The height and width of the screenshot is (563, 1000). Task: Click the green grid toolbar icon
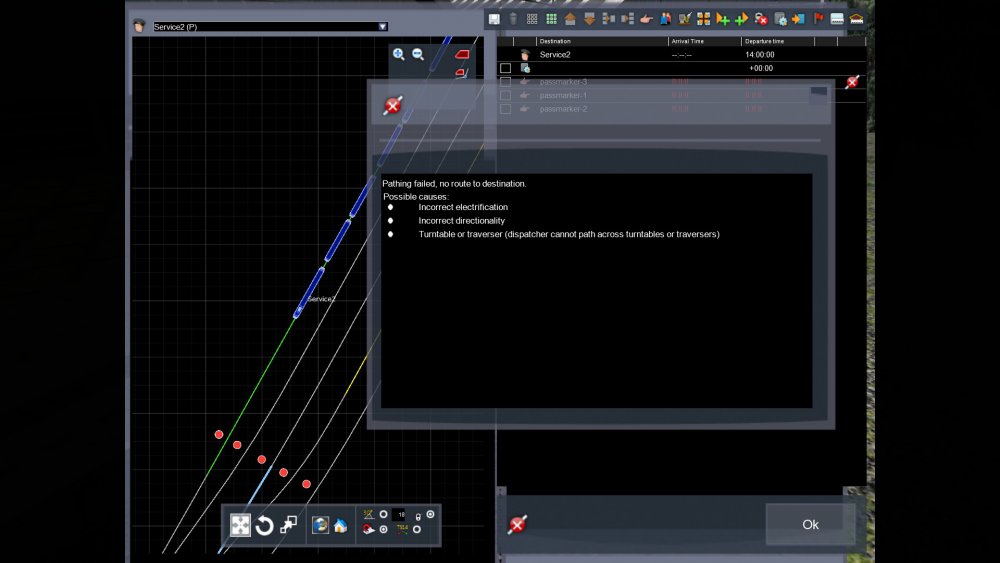[x=551, y=19]
